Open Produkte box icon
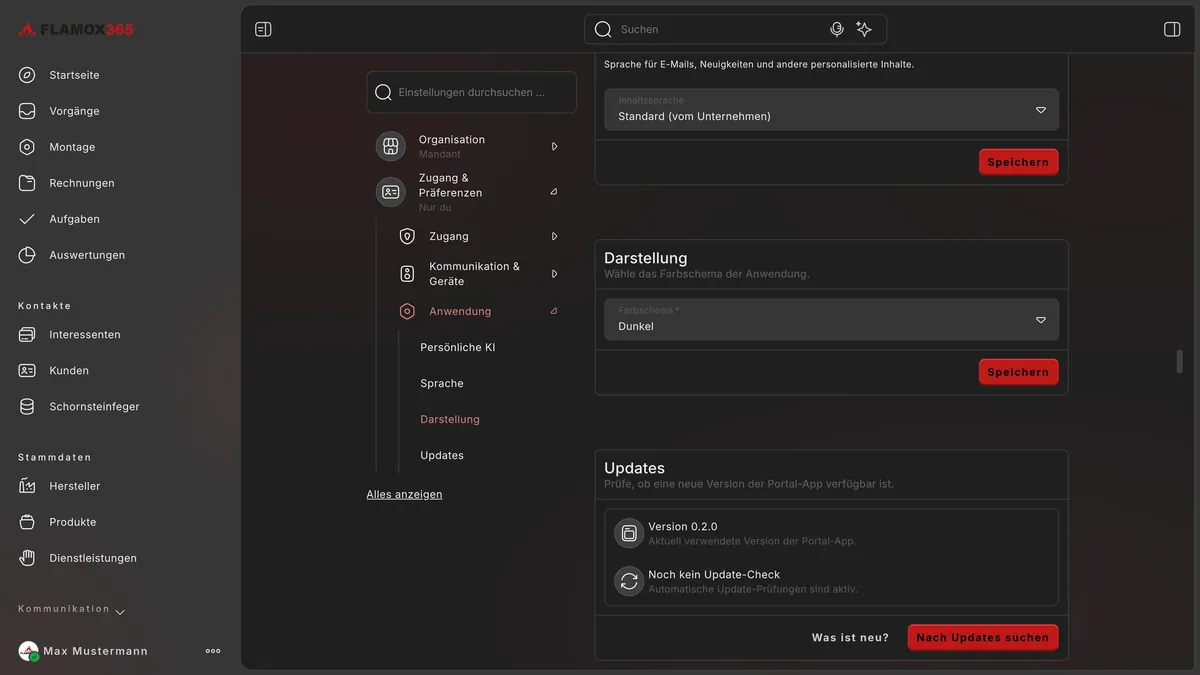The height and width of the screenshot is (675, 1200). [x=27, y=522]
